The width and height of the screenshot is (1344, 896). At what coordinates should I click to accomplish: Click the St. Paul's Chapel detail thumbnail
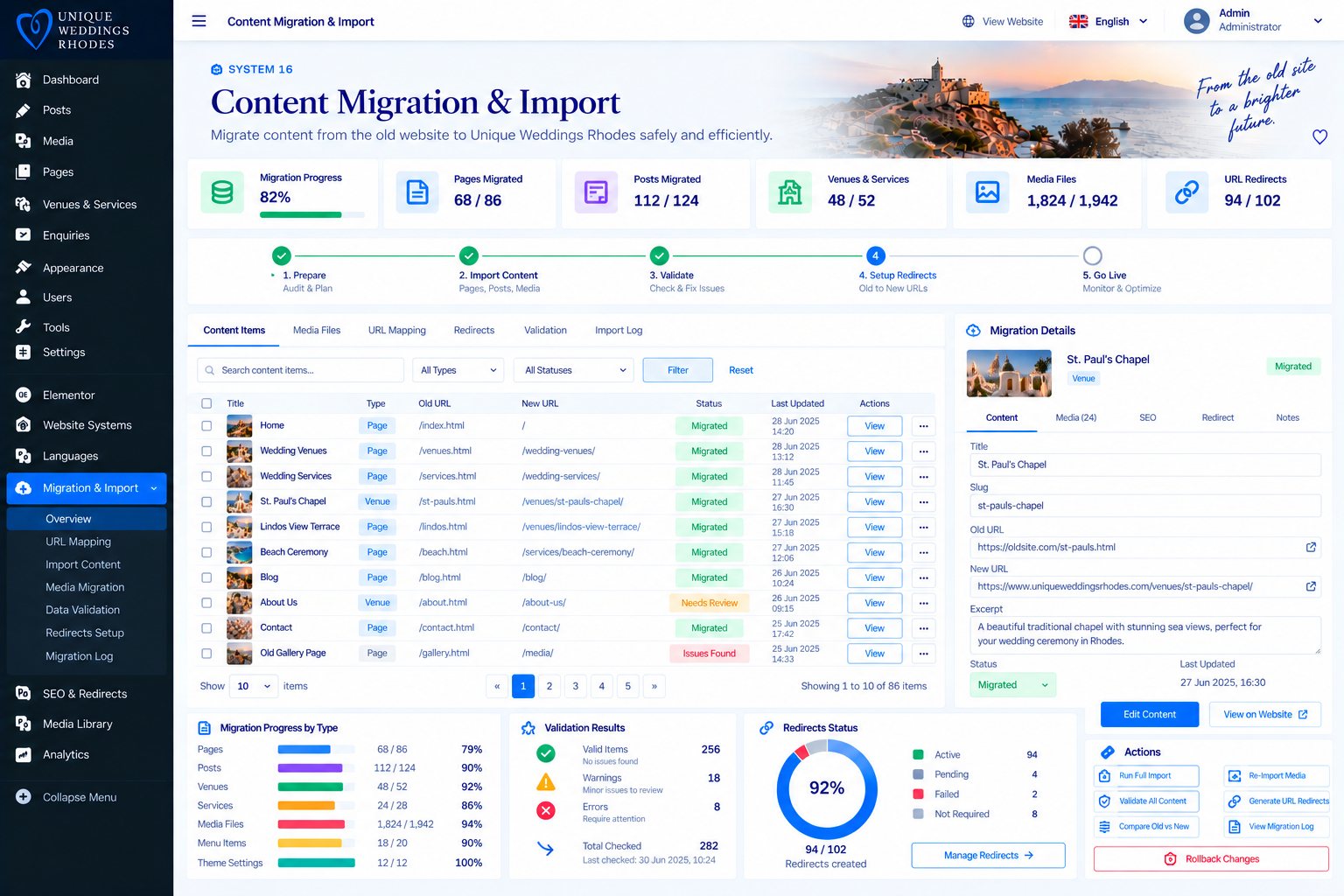pyautogui.click(x=1009, y=374)
